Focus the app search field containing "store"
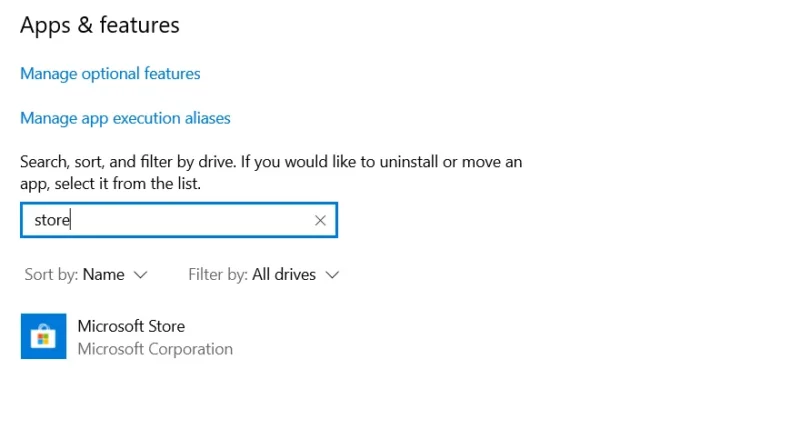Screen dimensions: 800x429 point(179,220)
